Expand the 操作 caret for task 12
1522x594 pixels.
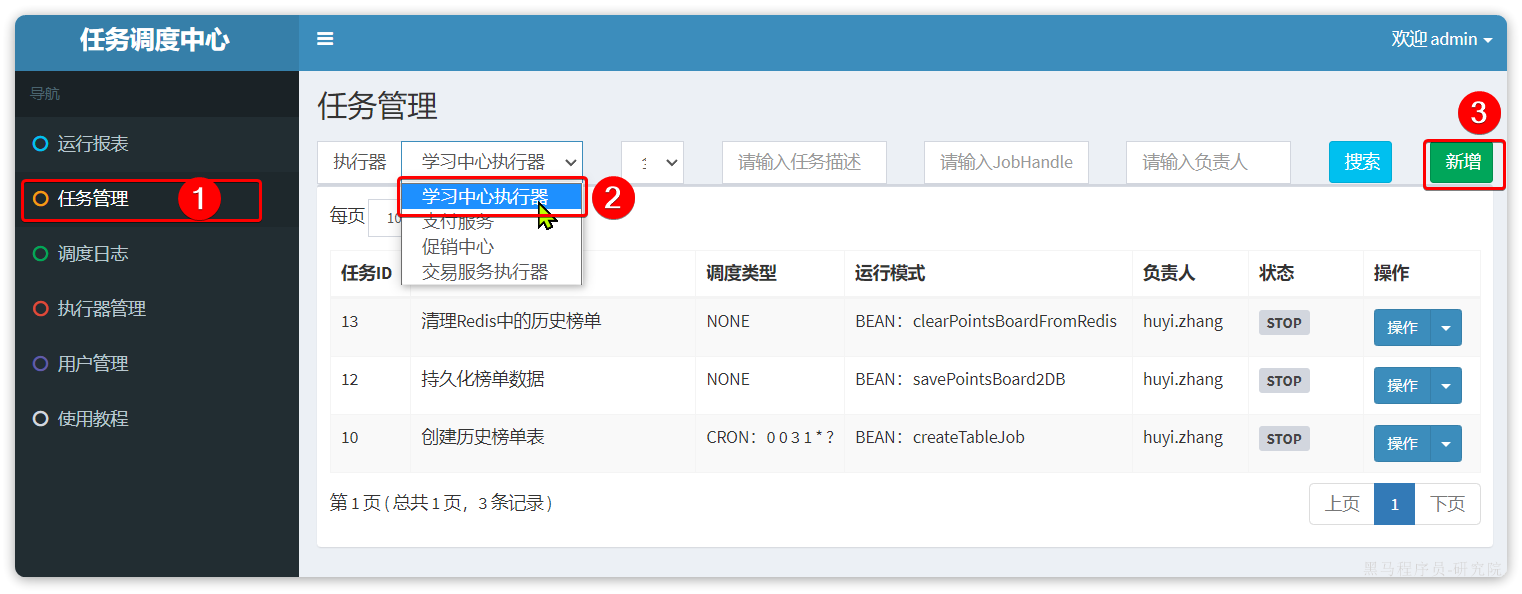click(1446, 386)
